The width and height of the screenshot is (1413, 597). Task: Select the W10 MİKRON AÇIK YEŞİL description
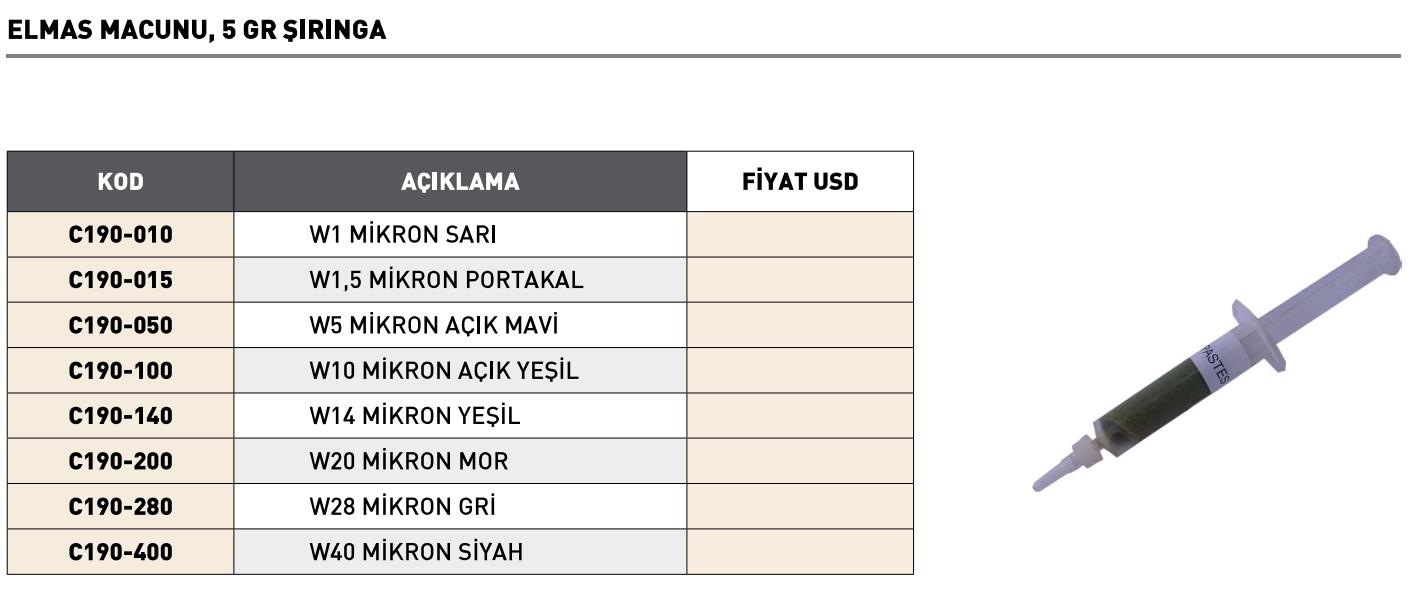coord(444,371)
